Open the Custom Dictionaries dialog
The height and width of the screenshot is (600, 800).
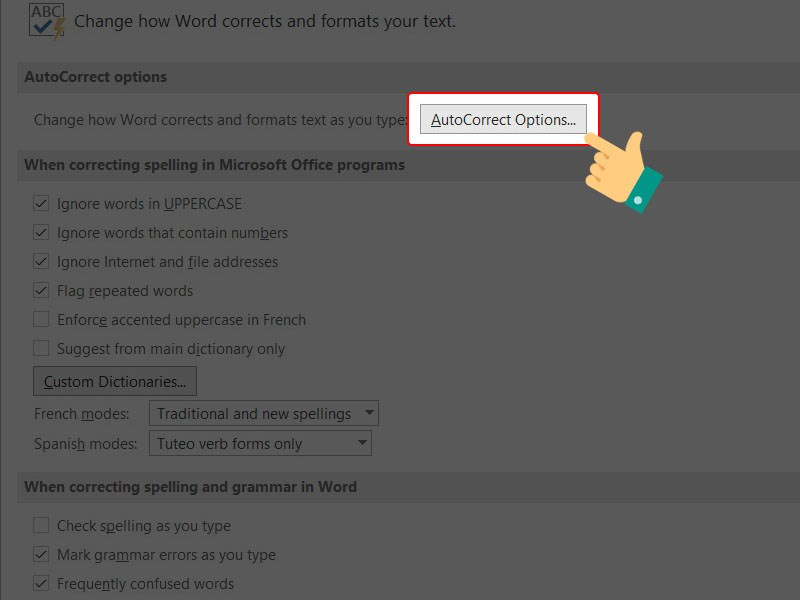pos(114,381)
